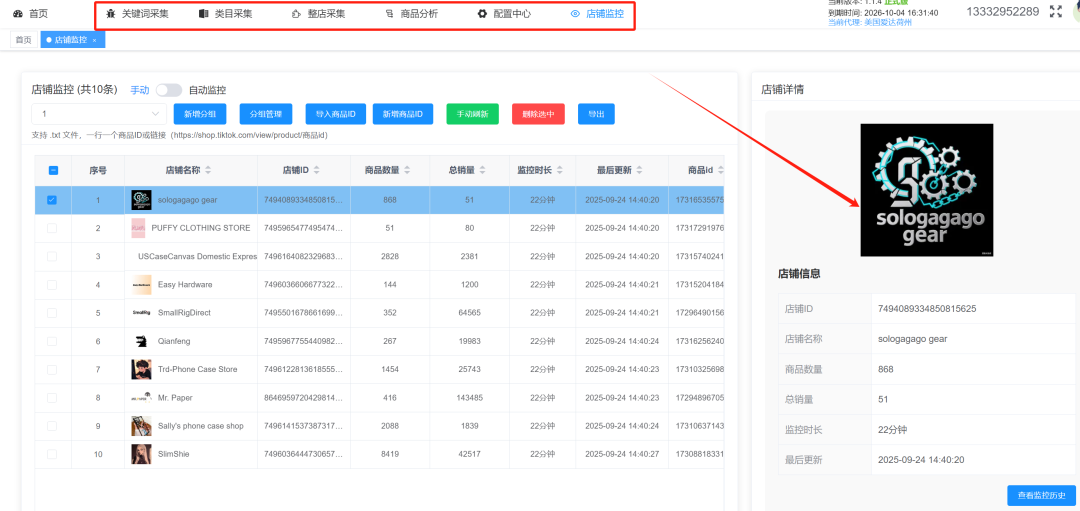Click the green 手动刷新 button
Viewport: 1080px width, 511px height.
[472, 115]
